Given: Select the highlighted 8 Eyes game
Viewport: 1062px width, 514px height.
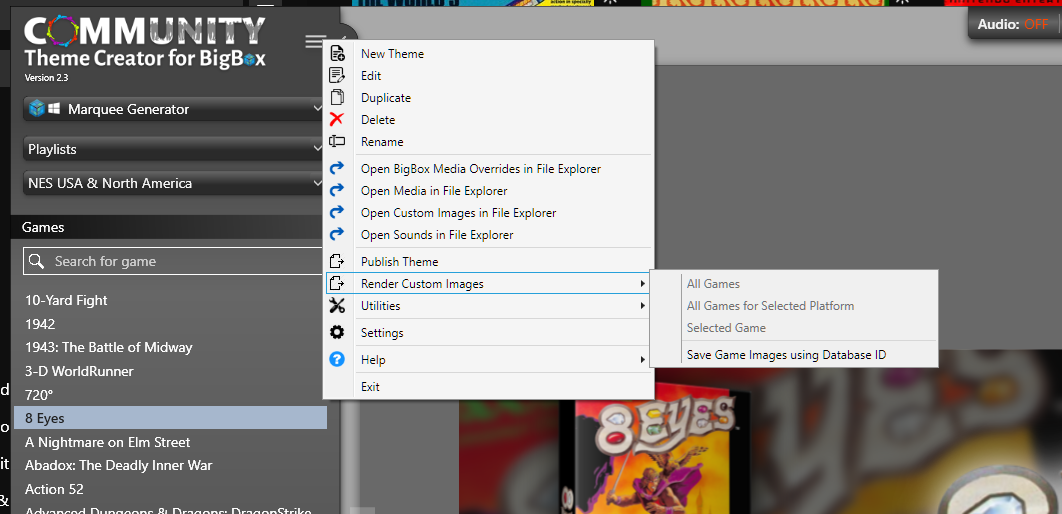Looking at the screenshot, I should tap(170, 418).
